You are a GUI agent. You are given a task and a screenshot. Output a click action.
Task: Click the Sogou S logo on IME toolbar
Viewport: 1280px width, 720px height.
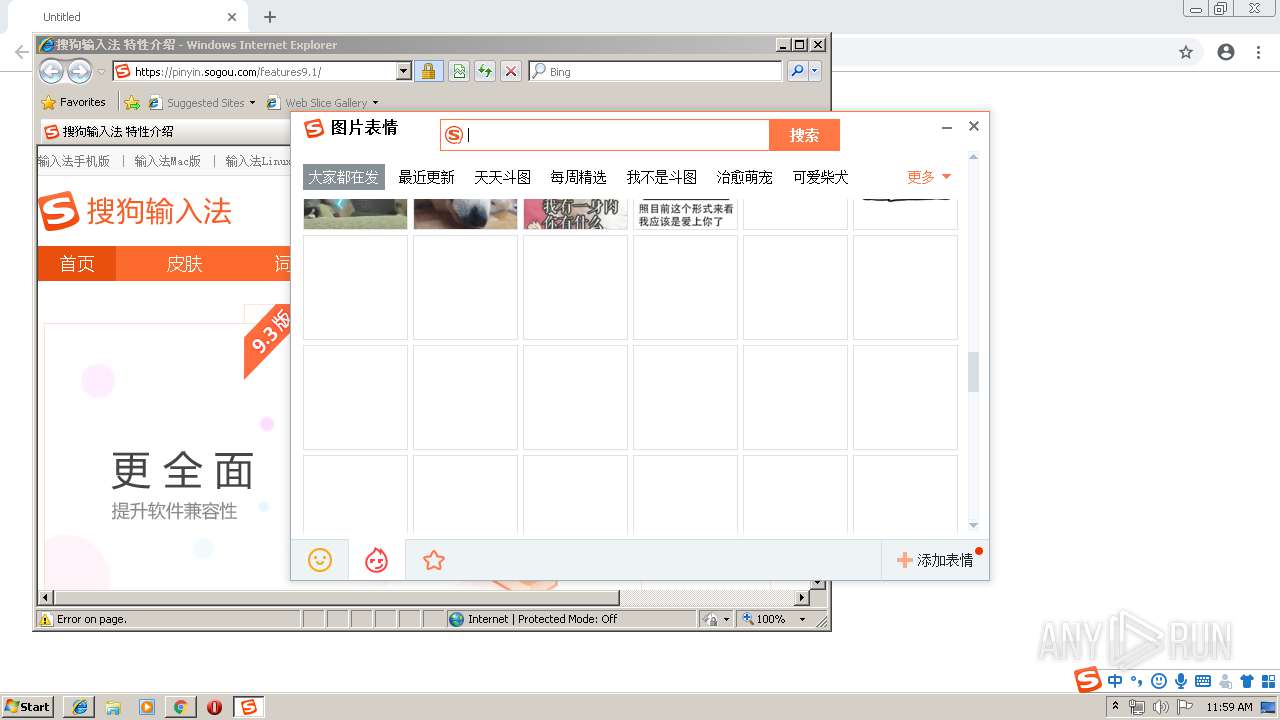coord(1088,680)
